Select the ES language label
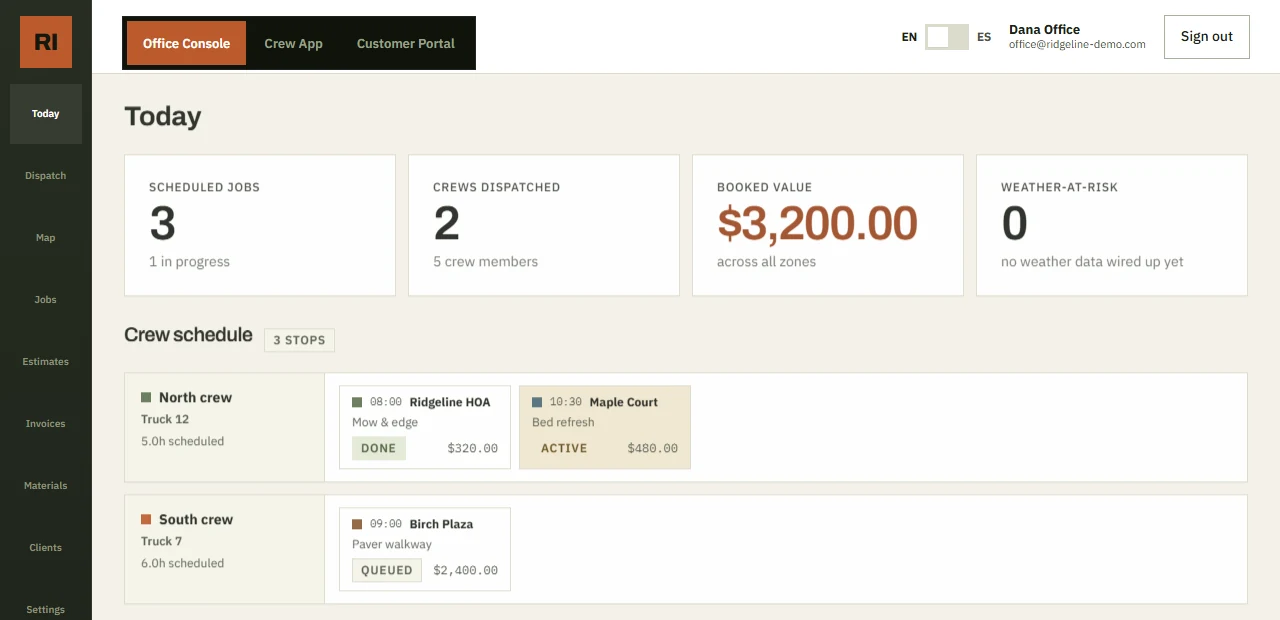Image resolution: width=1280 pixels, height=620 pixels. tap(984, 37)
